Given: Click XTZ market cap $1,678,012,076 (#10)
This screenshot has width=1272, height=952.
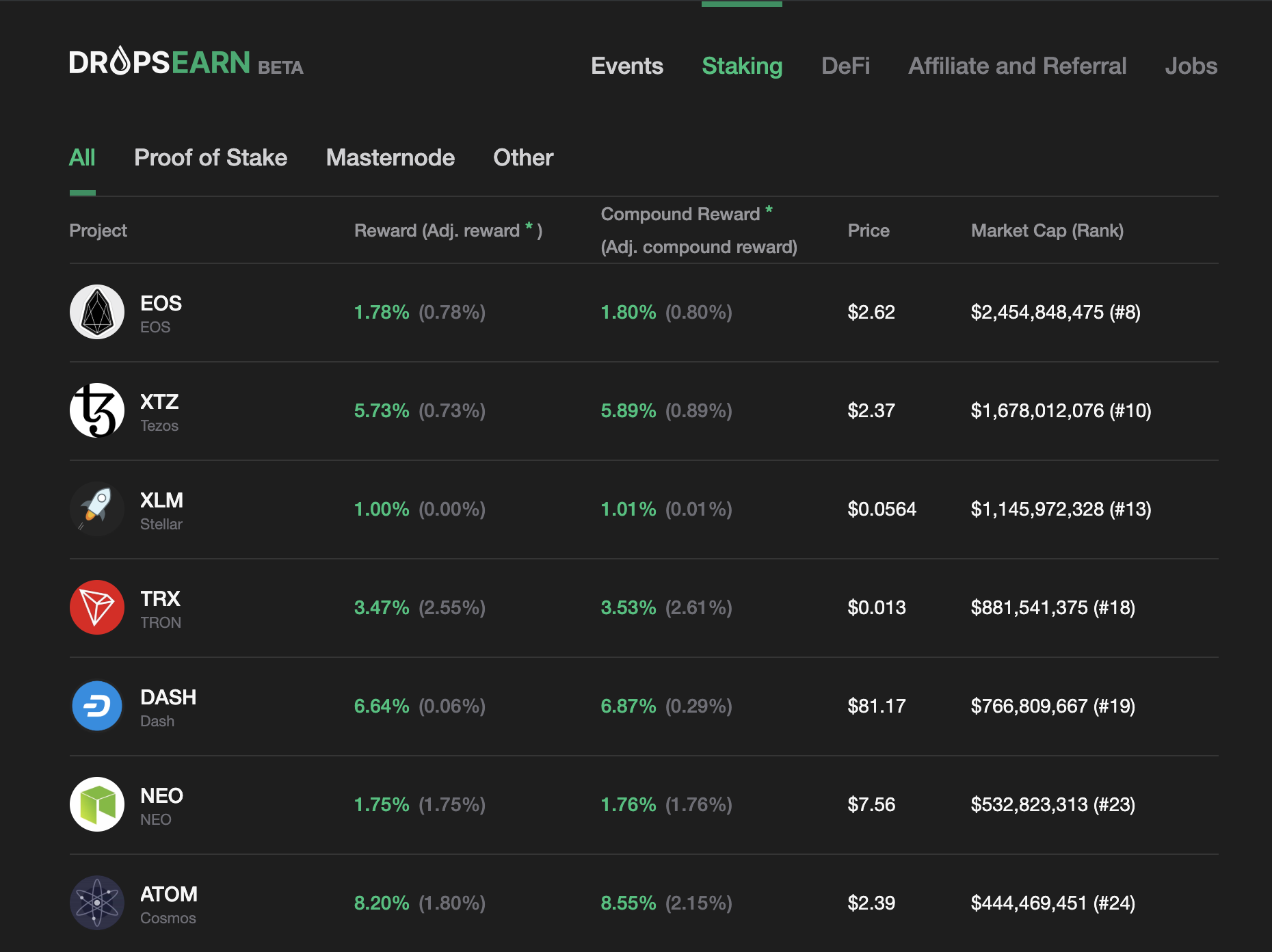Looking at the screenshot, I should [1061, 410].
